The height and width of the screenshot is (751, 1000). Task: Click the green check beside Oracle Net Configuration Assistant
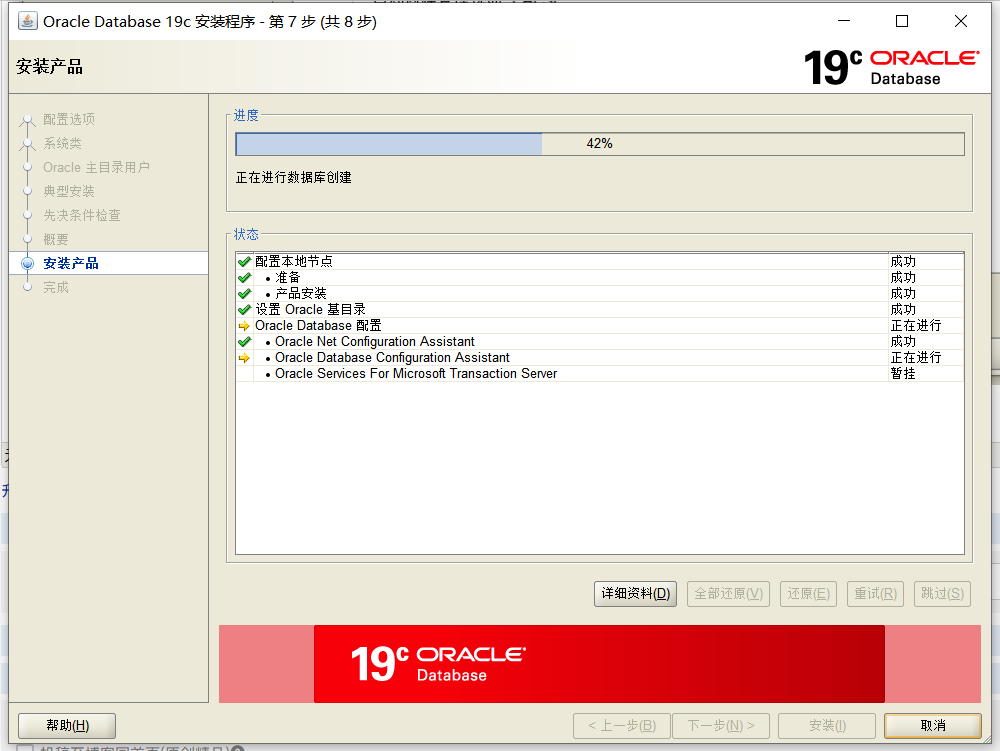point(244,342)
